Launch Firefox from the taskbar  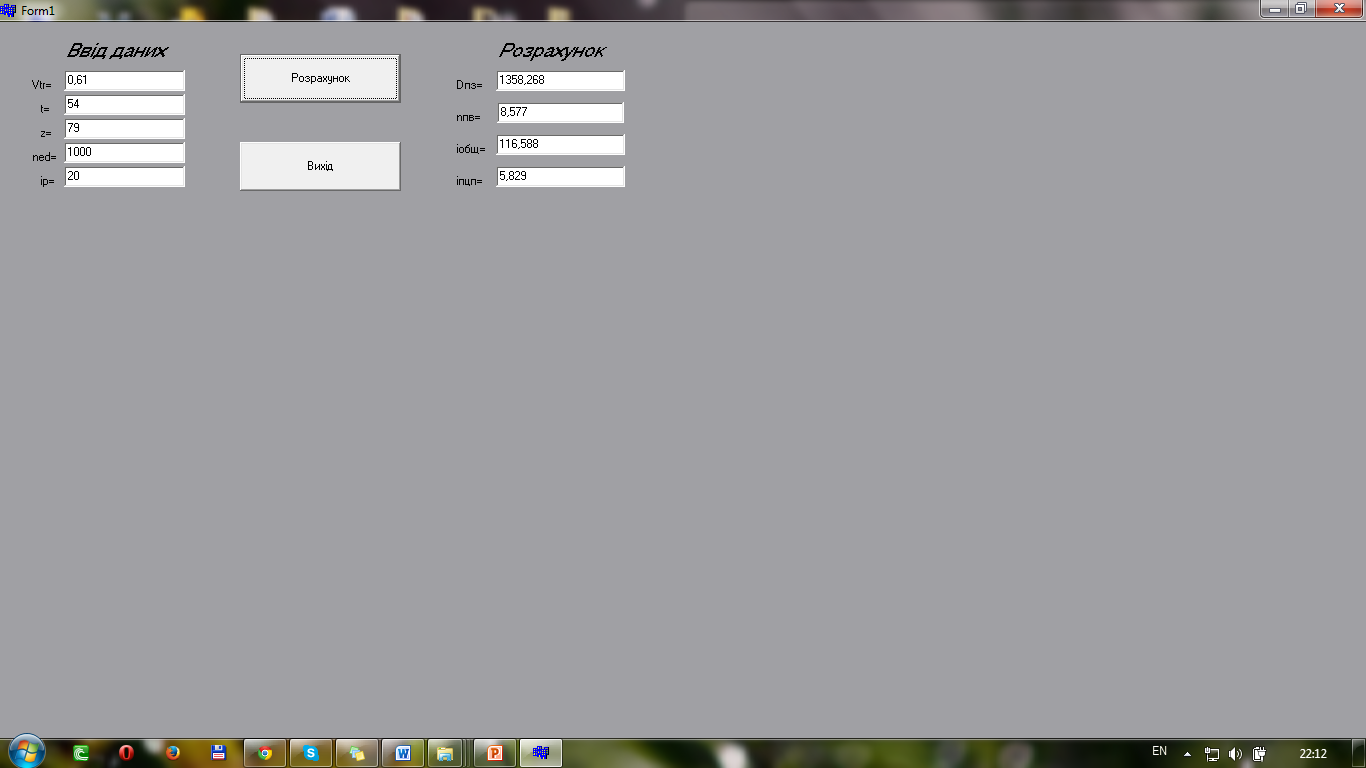tap(172, 753)
